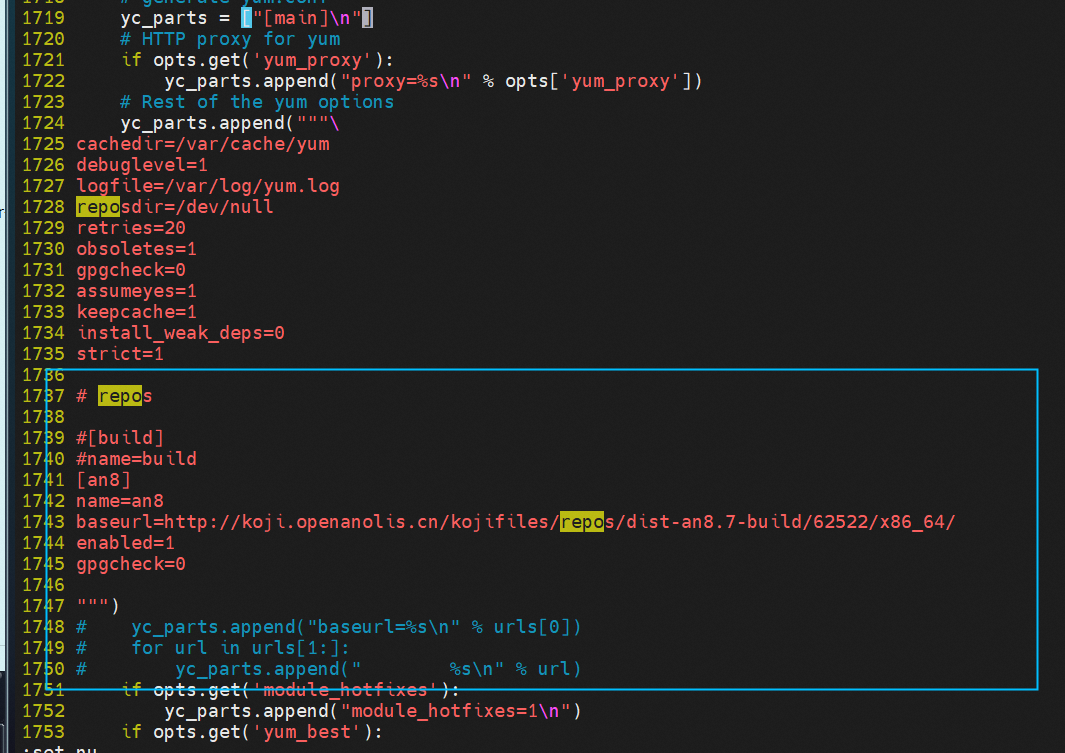Click line number 1753 in the gutter
Viewport: 1065px width, 753px height.
click(43, 732)
